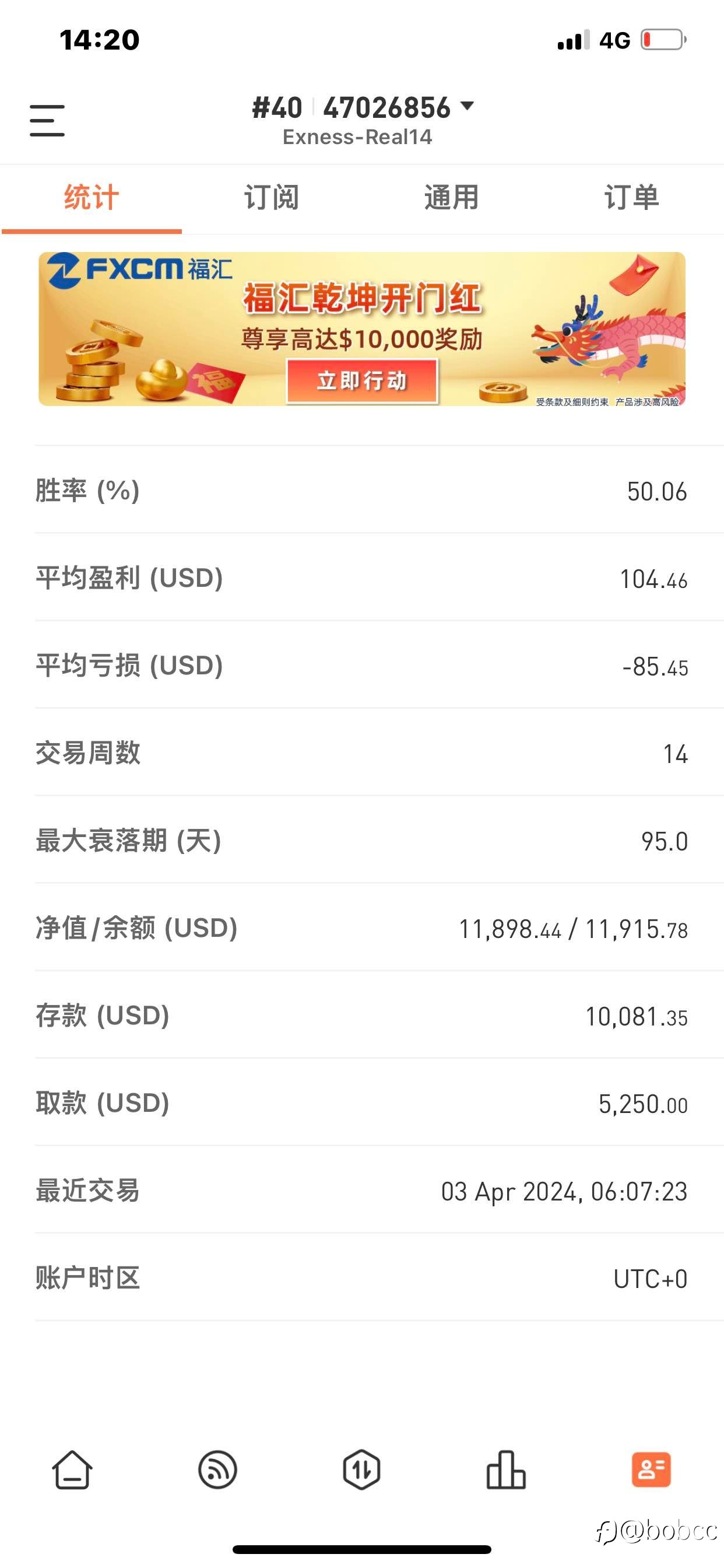Open the FXCM 福汇乾坤开门红 ad banner
The width and height of the screenshot is (724, 1568).
pos(362,328)
